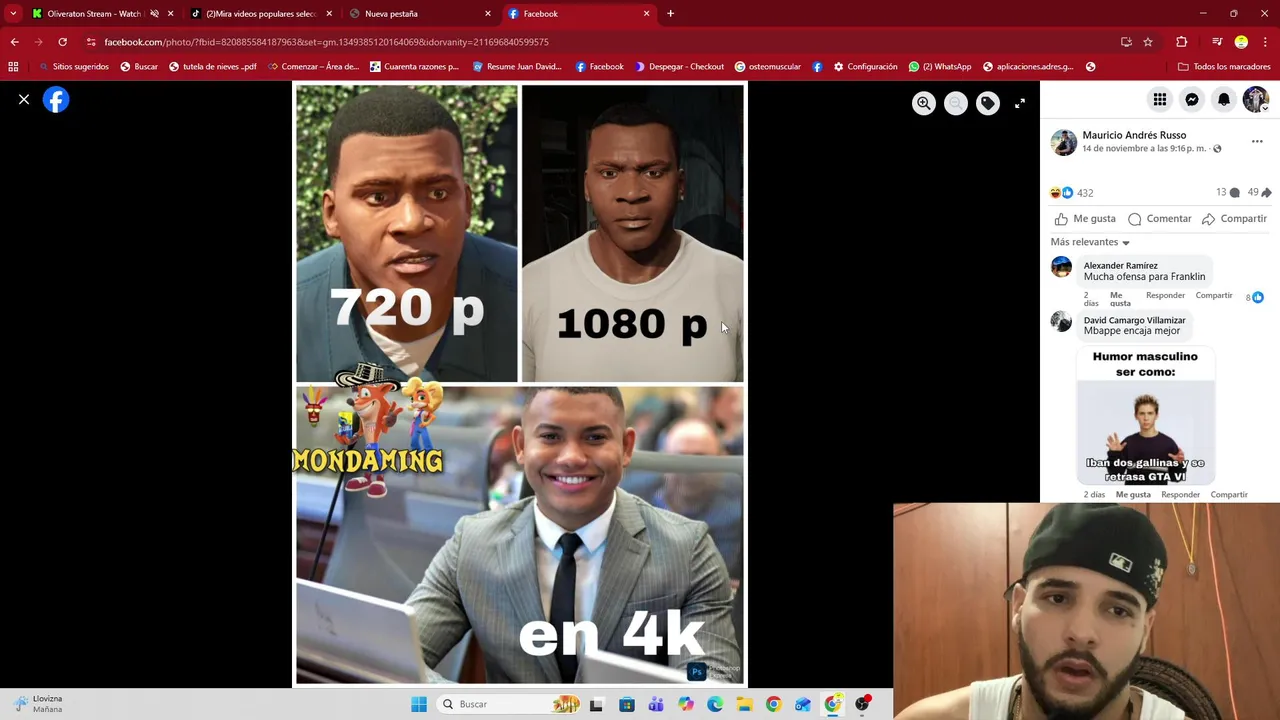1280x720 pixels.
Task: Like Alexander Ramírez's comment
Action: tap(1120, 299)
